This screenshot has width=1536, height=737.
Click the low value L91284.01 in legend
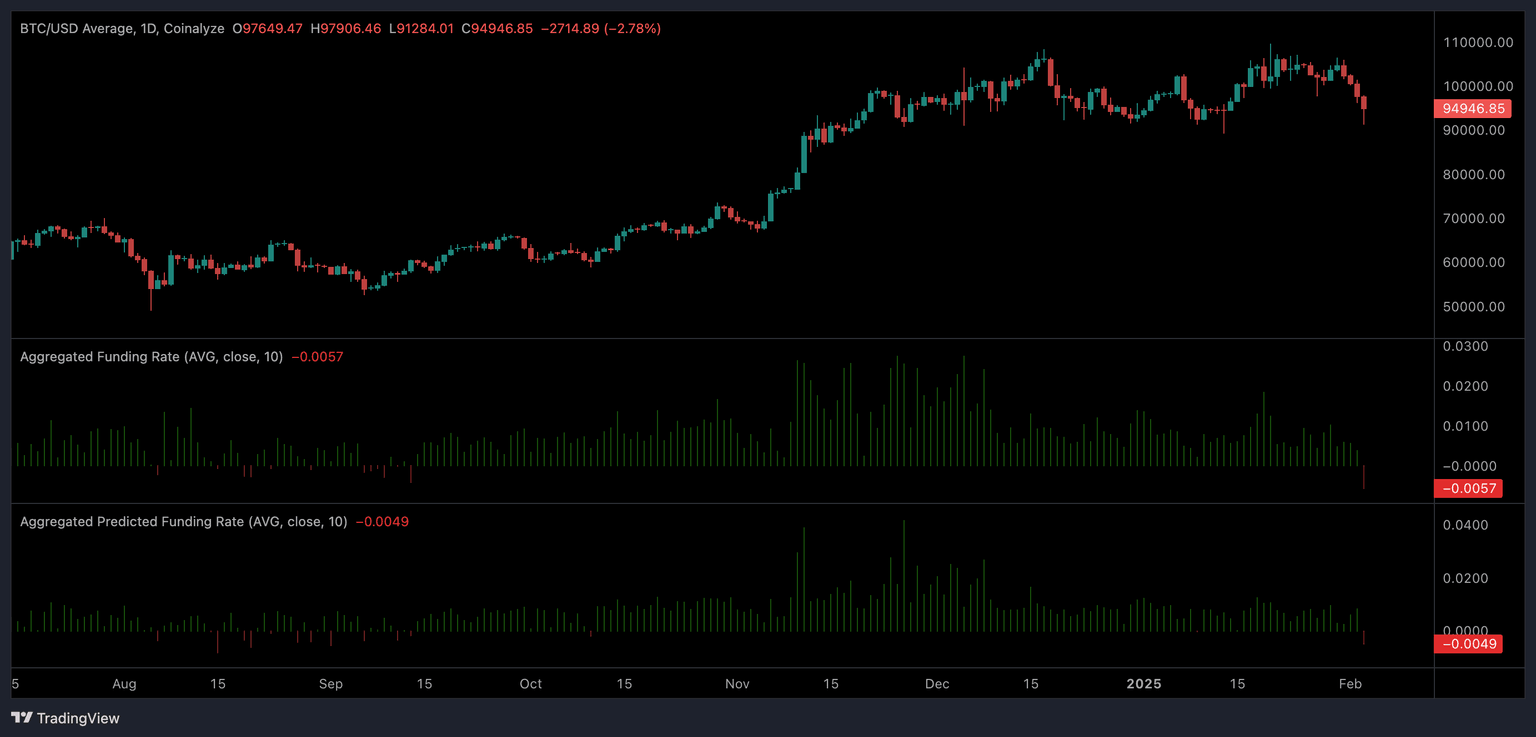click(x=421, y=28)
